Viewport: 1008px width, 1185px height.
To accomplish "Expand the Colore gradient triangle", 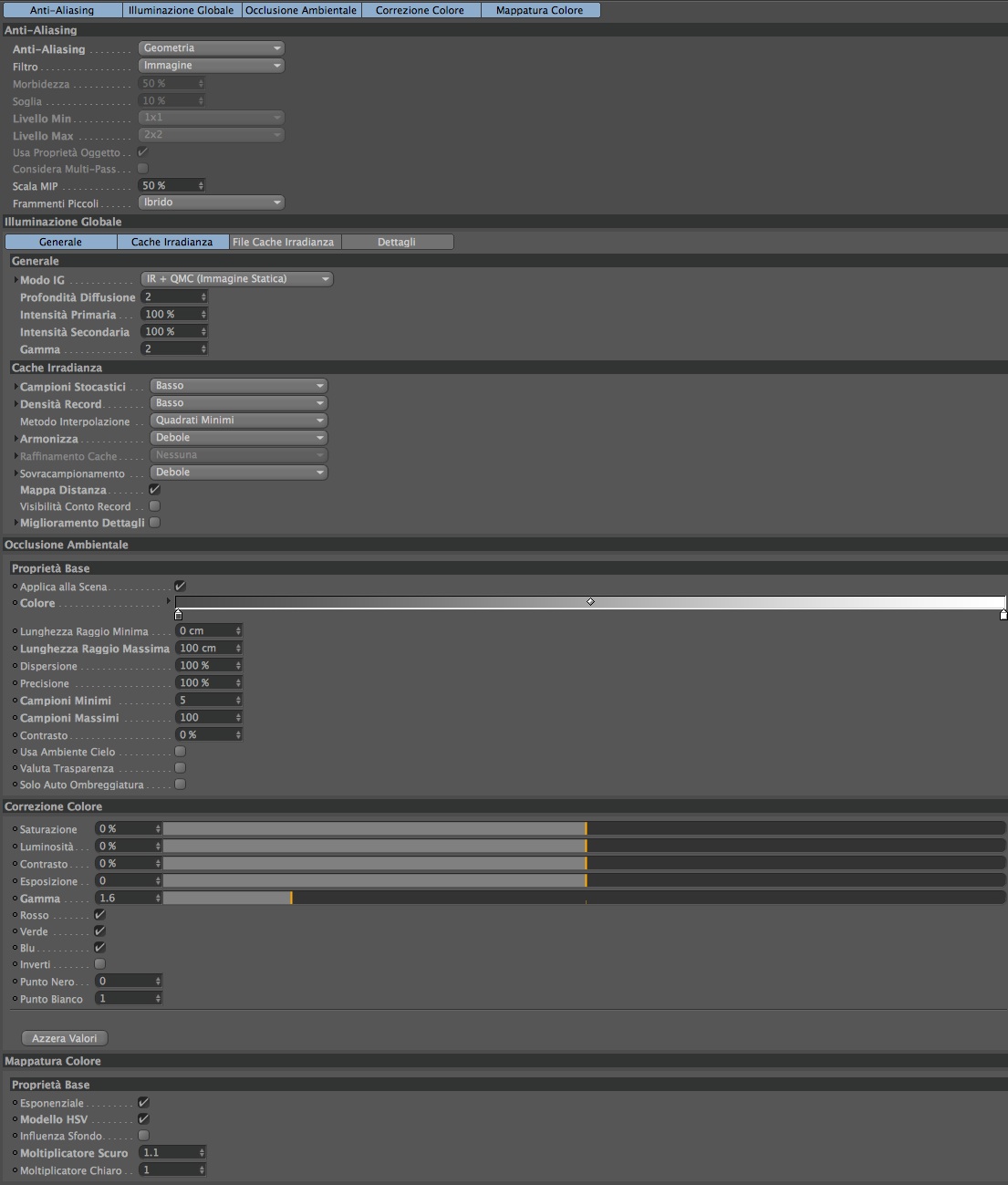I will [169, 602].
